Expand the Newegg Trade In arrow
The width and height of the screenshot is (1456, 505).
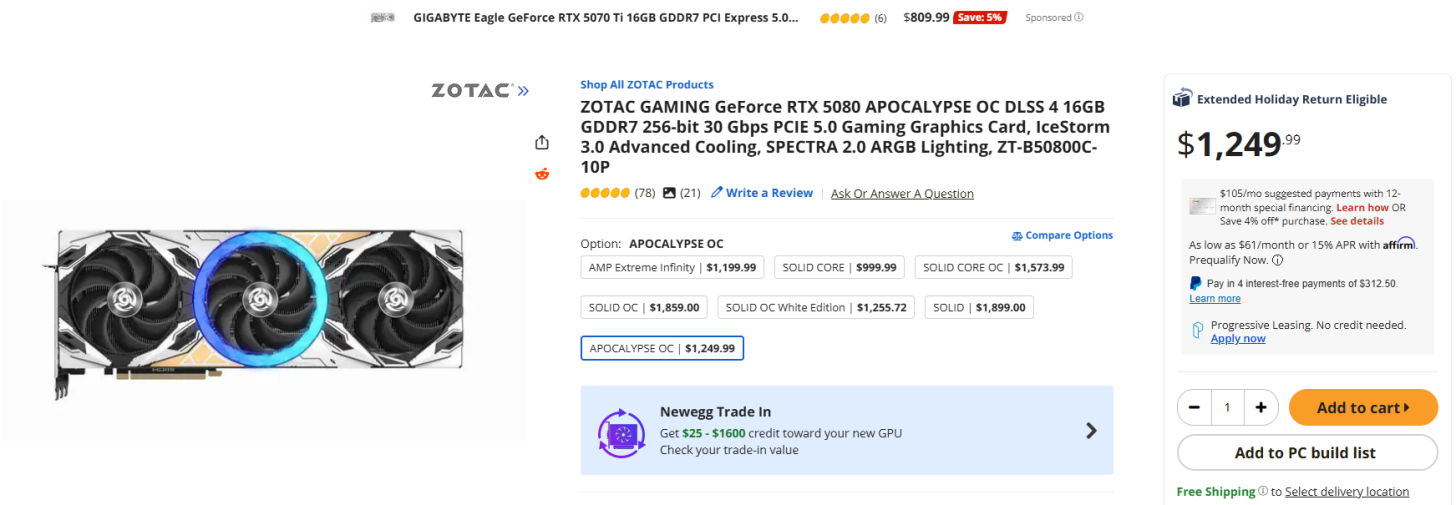point(1091,431)
